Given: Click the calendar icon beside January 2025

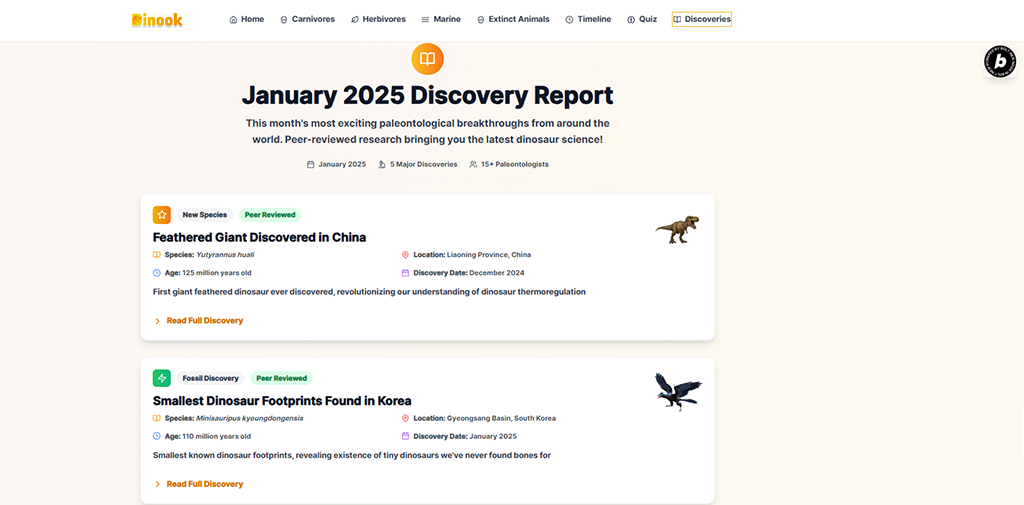Looking at the screenshot, I should coord(311,165).
